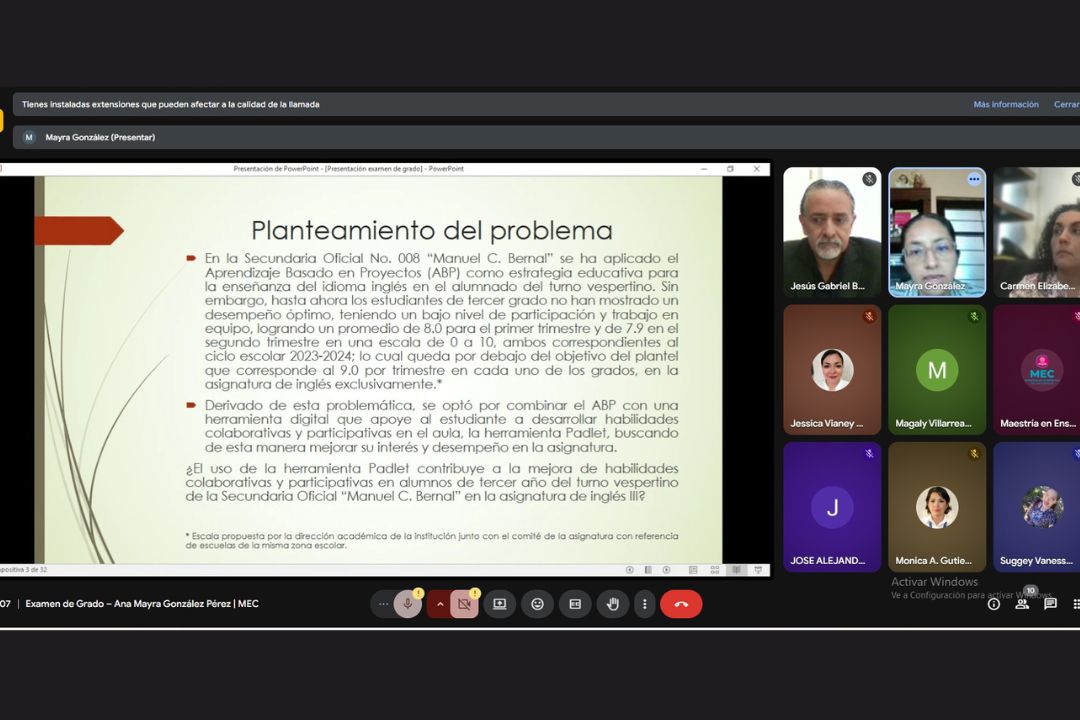Toggle the camera button in call controls
This screenshot has width=1080, height=720.
464,604
